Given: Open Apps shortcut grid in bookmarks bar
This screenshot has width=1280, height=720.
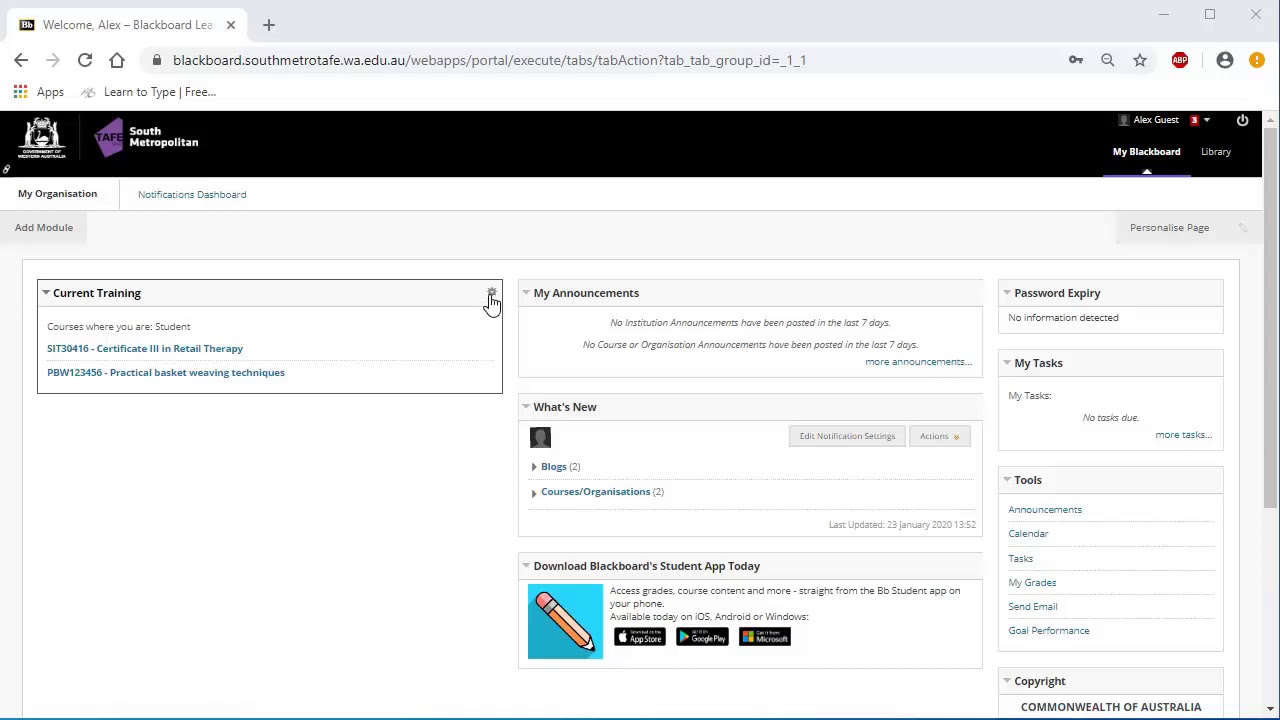Looking at the screenshot, I should (x=39, y=92).
